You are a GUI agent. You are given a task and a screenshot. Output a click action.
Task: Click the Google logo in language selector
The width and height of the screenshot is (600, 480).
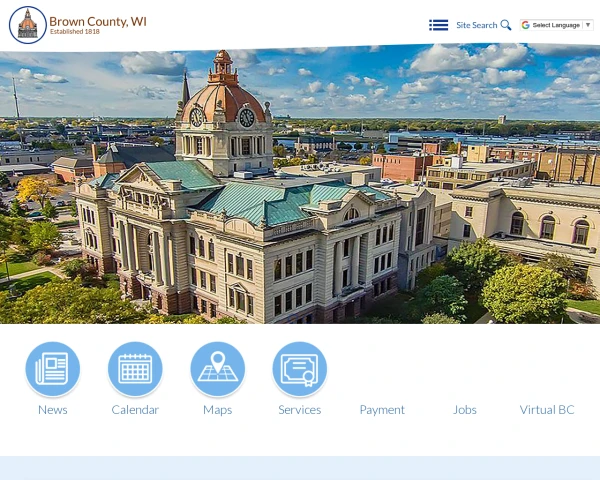(526, 25)
